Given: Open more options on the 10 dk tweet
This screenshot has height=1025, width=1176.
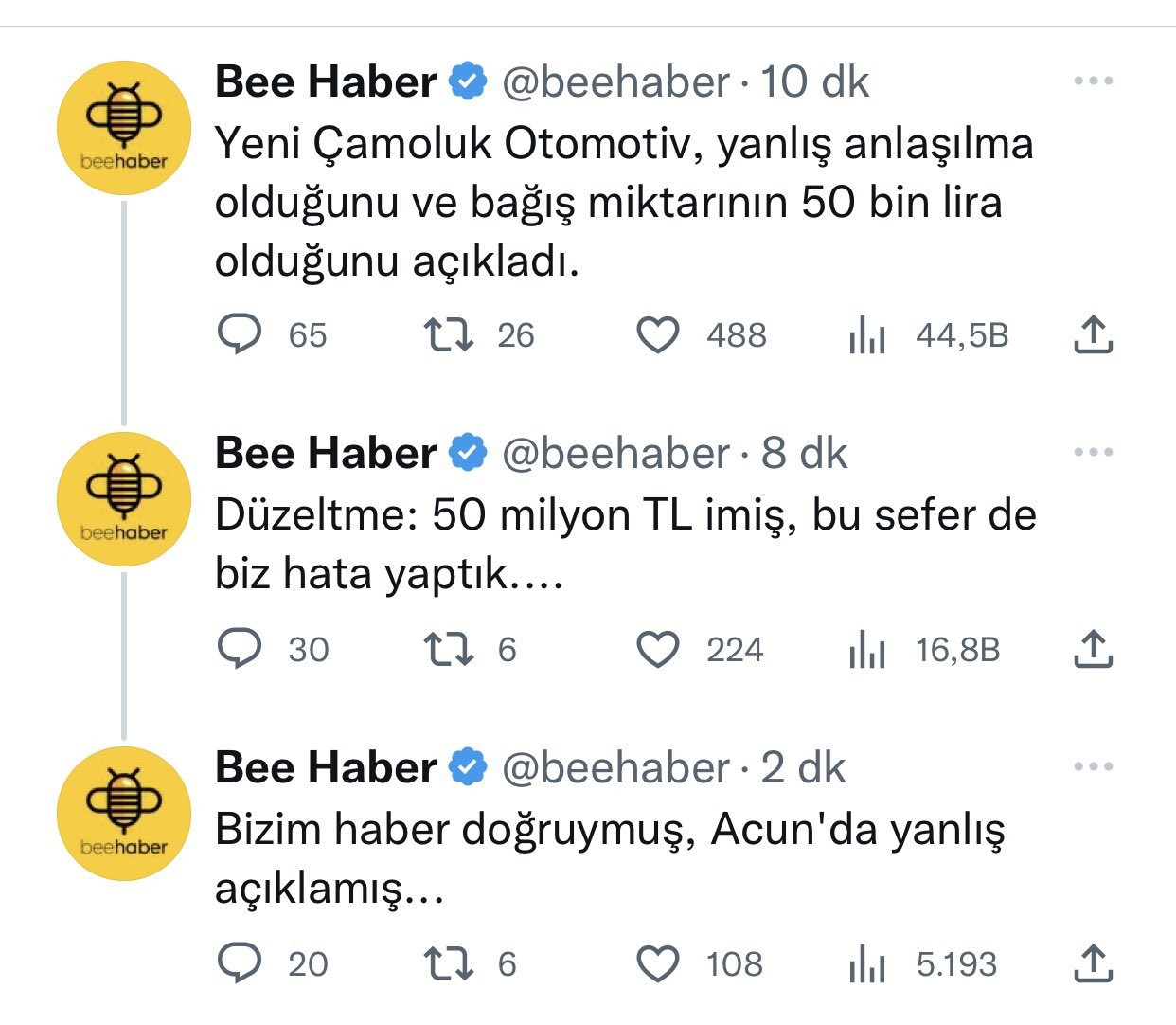Looking at the screenshot, I should tap(1093, 81).
